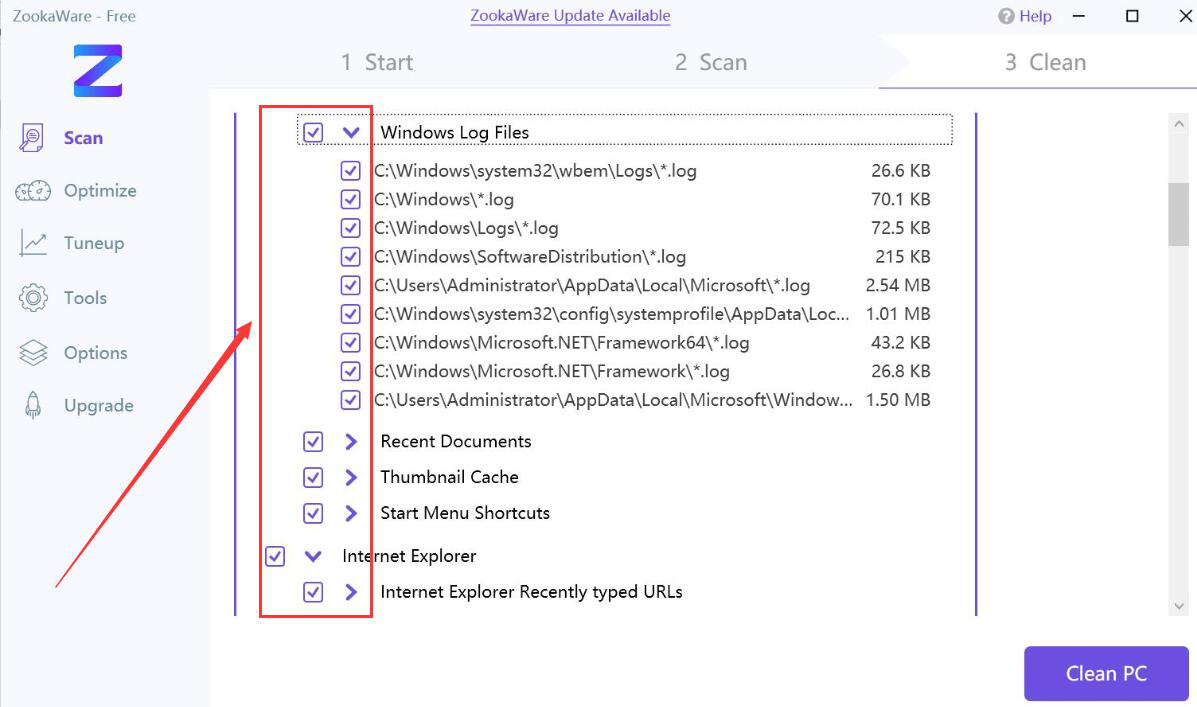The height and width of the screenshot is (707, 1197).
Task: Click the Upgrade rocket icon
Action: click(33, 405)
